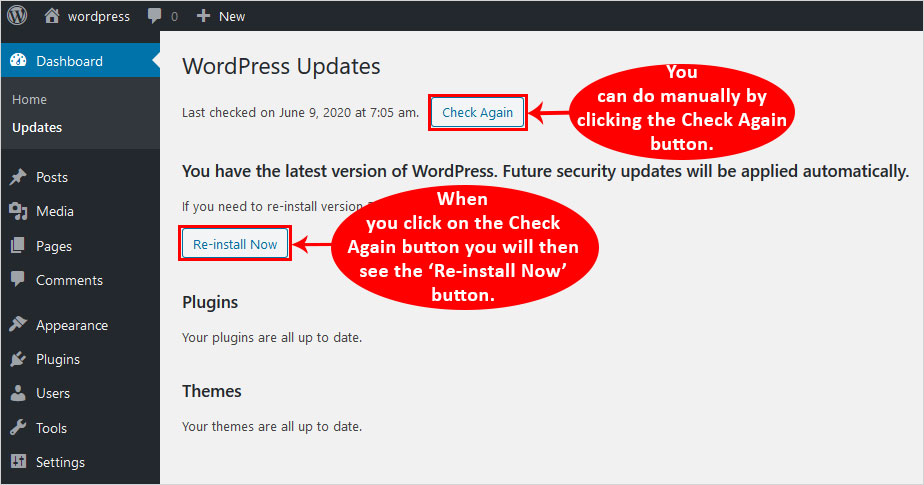Click the plus icon for New content
The width and height of the screenshot is (924, 485).
[203, 16]
